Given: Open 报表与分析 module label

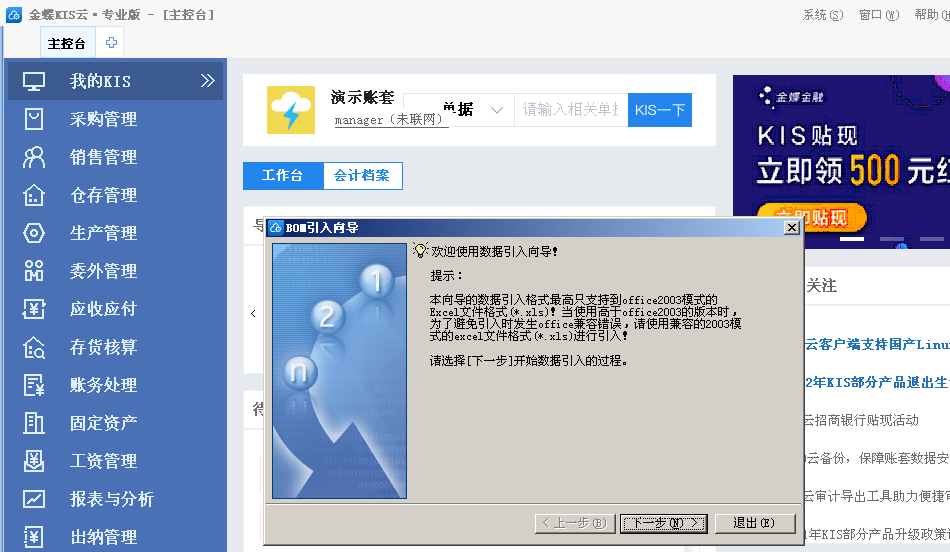Looking at the screenshot, I should [111, 499].
